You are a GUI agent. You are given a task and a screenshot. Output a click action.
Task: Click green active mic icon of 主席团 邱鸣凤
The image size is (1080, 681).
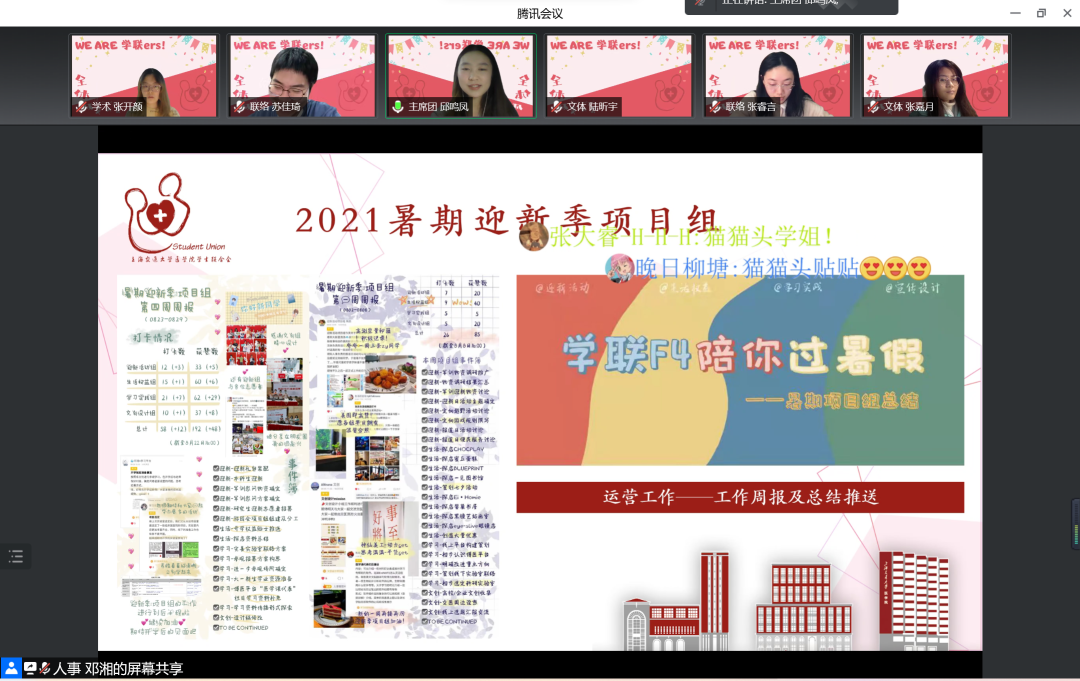pos(398,107)
